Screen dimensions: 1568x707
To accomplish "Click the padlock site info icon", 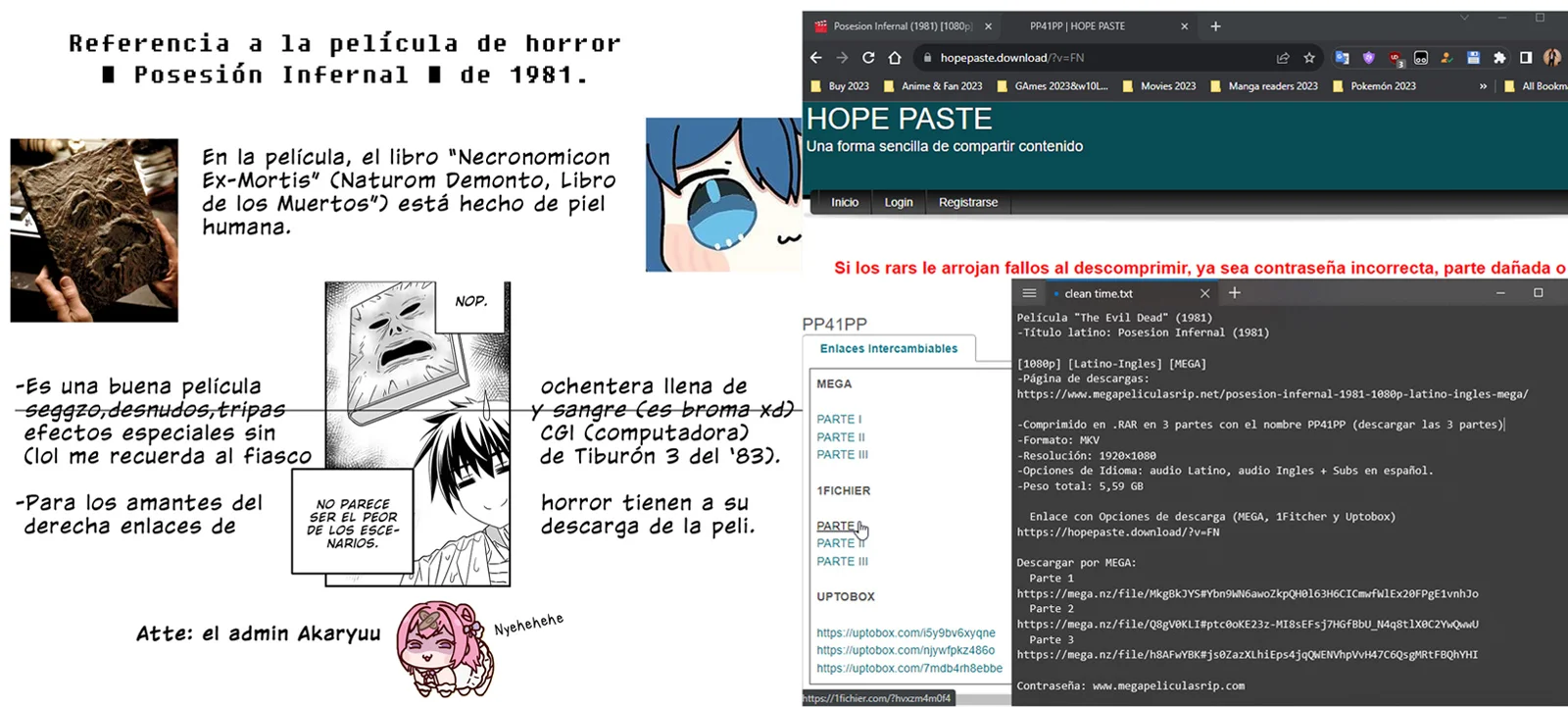I will [x=927, y=58].
